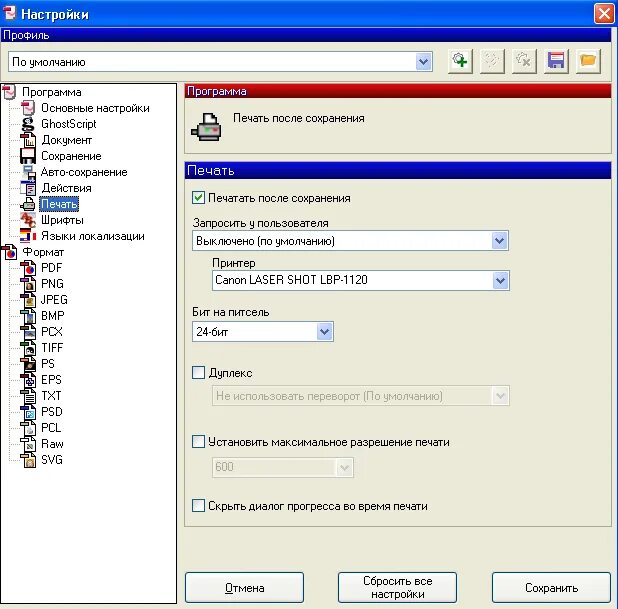Select the GhostScript tree label

click(69, 124)
